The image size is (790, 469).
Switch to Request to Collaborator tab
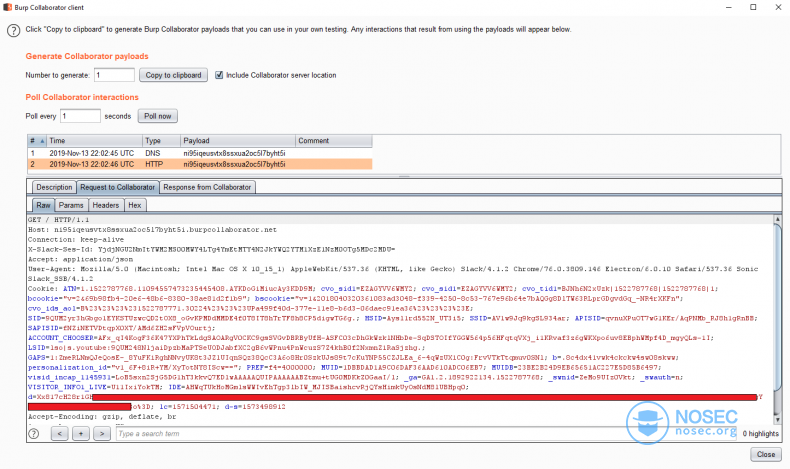coord(117,187)
